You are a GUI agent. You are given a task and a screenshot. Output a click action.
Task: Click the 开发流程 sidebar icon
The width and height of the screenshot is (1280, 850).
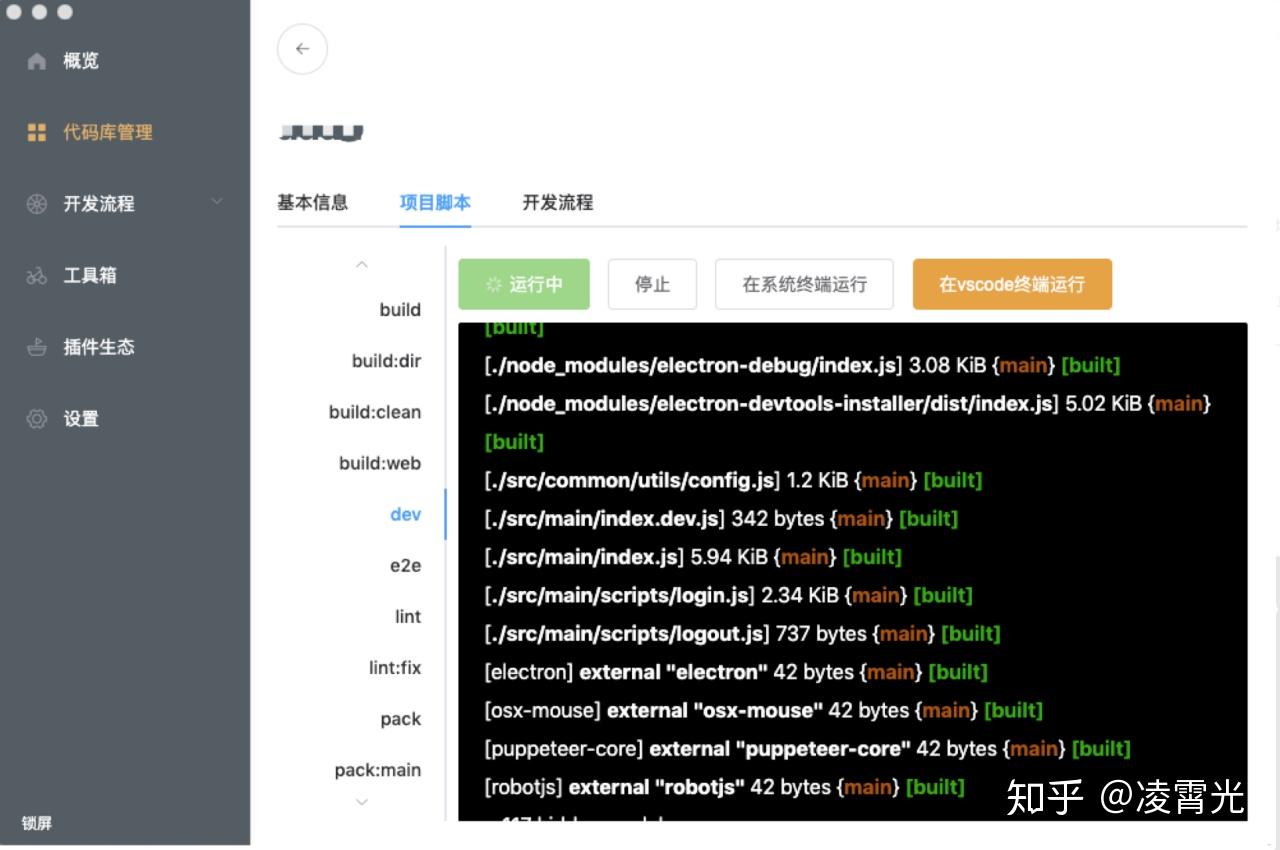coord(37,204)
